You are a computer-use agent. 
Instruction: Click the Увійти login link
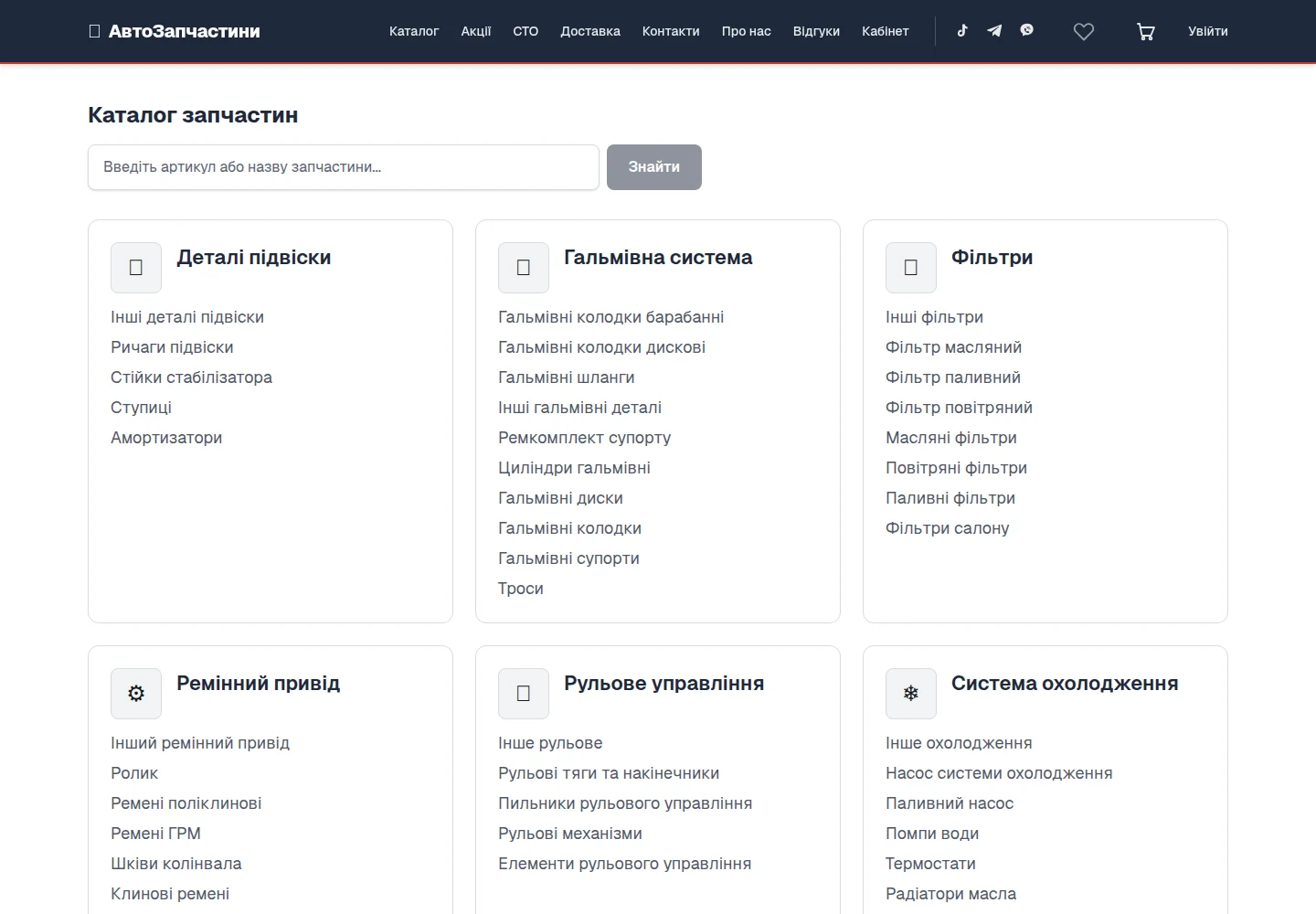1208,31
